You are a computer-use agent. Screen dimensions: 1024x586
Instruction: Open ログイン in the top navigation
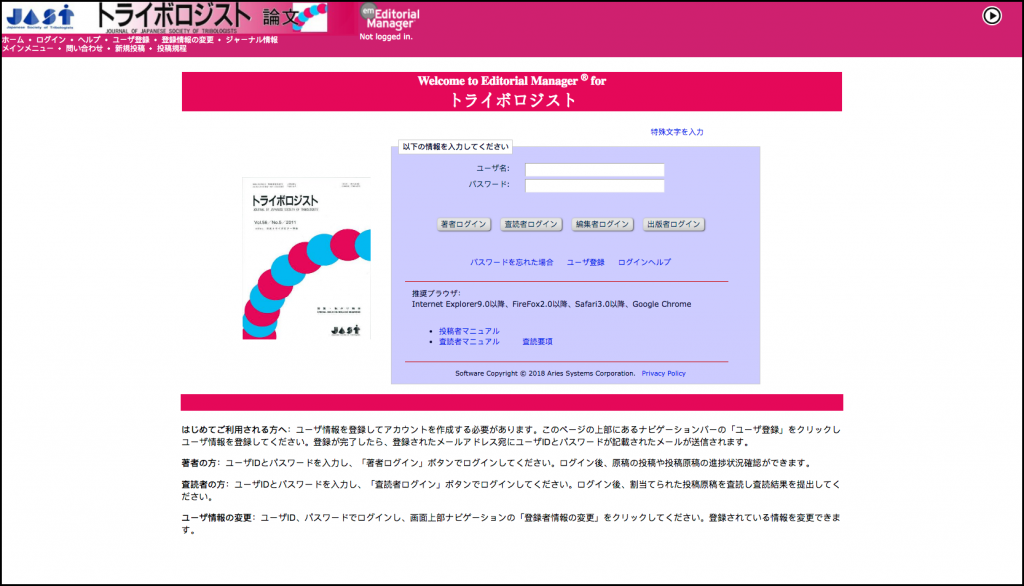click(51, 40)
